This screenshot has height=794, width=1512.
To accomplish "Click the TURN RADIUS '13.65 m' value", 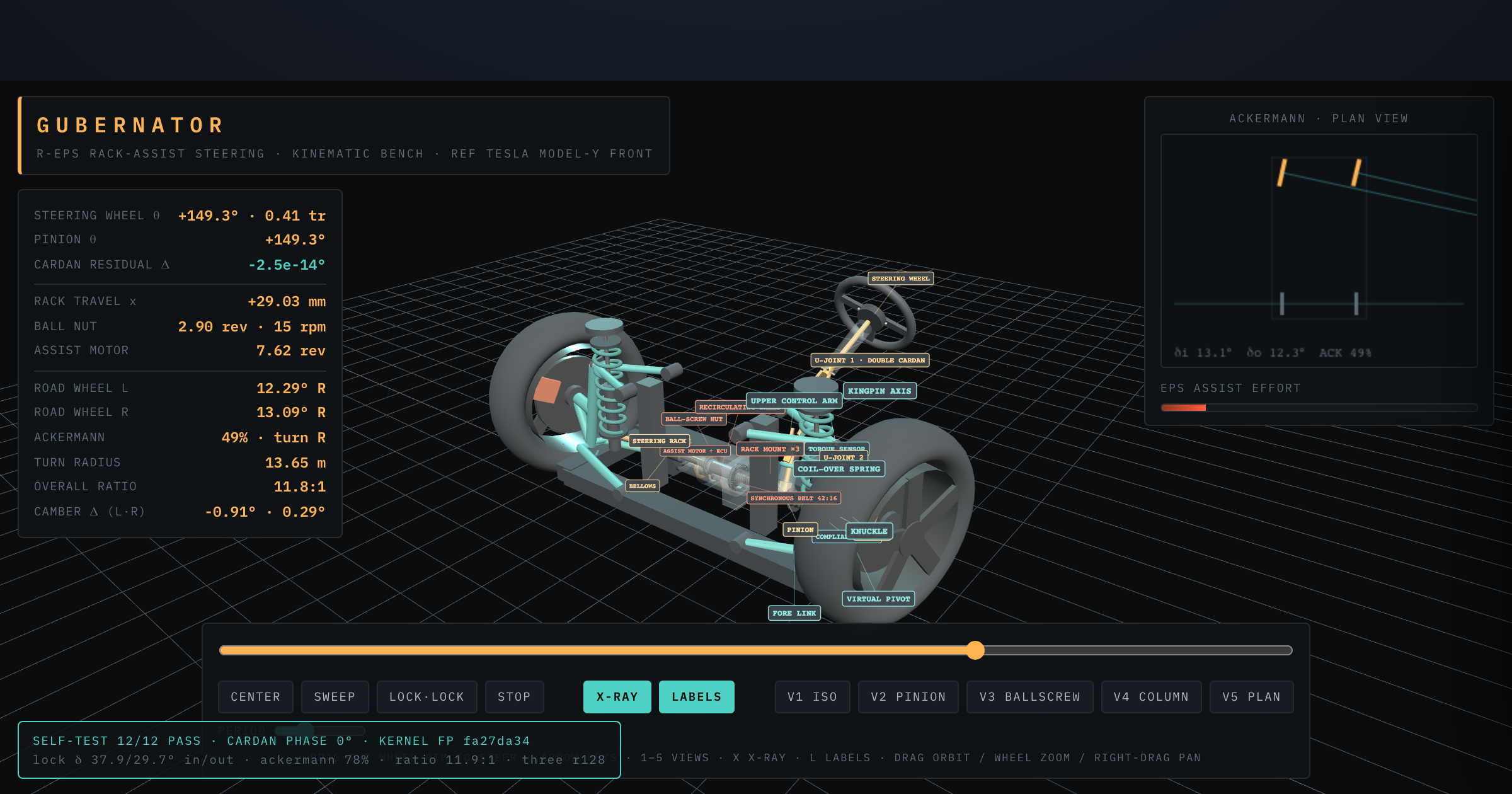I will (295, 463).
